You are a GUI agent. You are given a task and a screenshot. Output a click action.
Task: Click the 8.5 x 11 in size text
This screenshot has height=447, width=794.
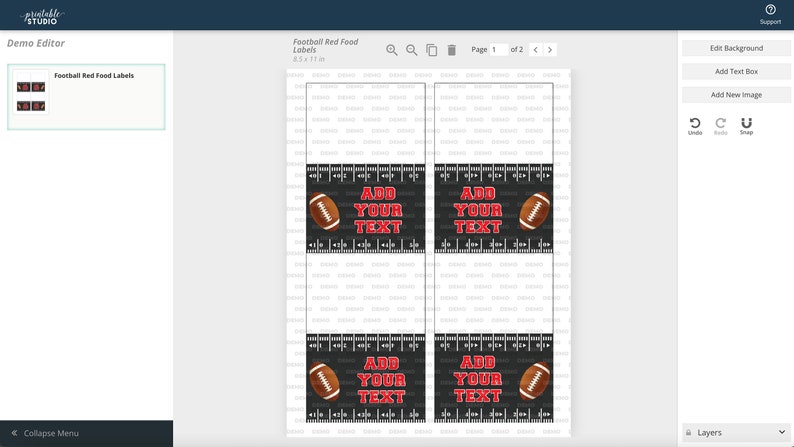[309, 59]
